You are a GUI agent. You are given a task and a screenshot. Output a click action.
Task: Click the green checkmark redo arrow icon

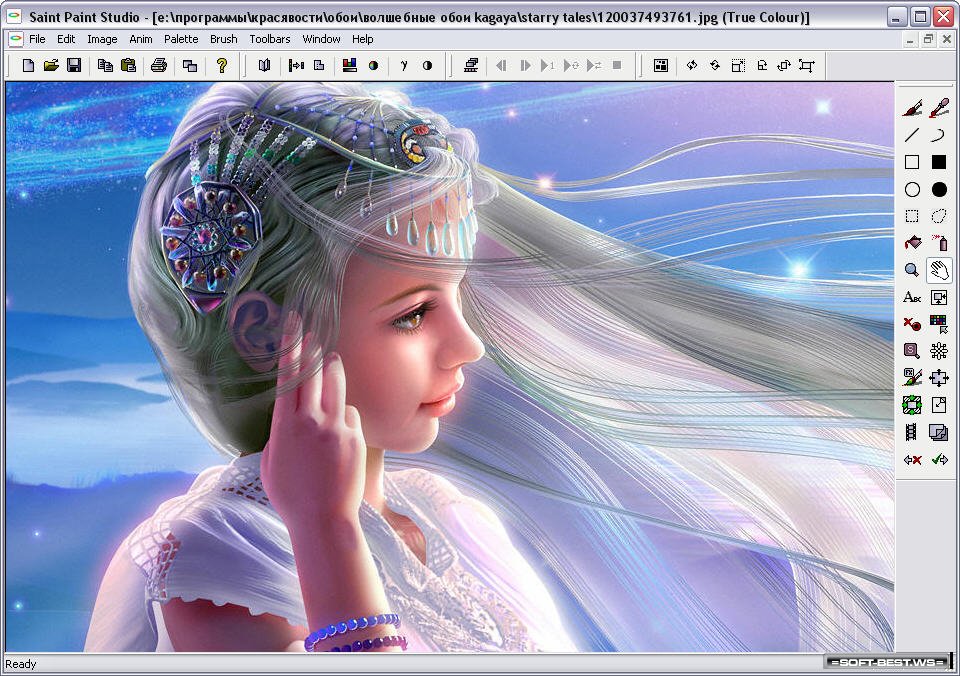coord(939,459)
